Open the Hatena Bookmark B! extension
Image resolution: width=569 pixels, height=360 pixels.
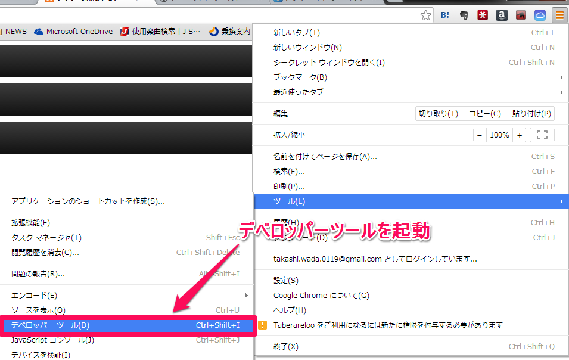(445, 15)
